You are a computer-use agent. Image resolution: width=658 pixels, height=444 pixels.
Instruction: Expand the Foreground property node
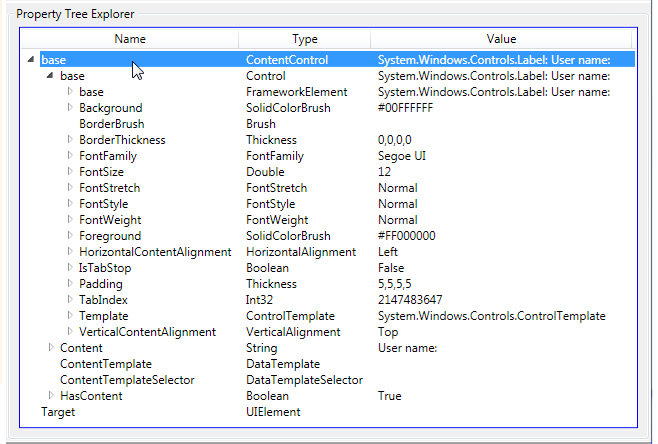coord(70,235)
